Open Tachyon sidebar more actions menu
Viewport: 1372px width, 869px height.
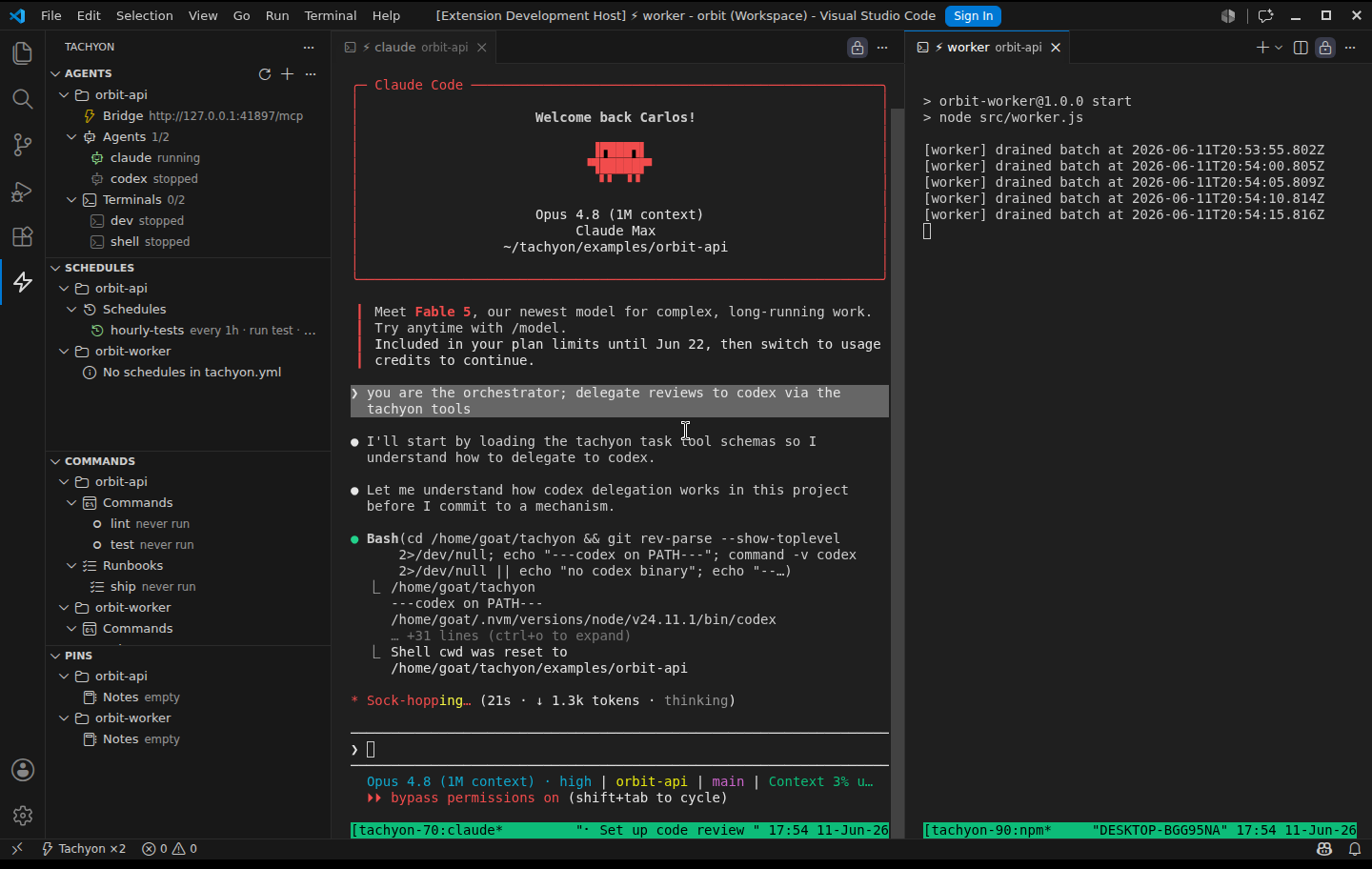(308, 47)
